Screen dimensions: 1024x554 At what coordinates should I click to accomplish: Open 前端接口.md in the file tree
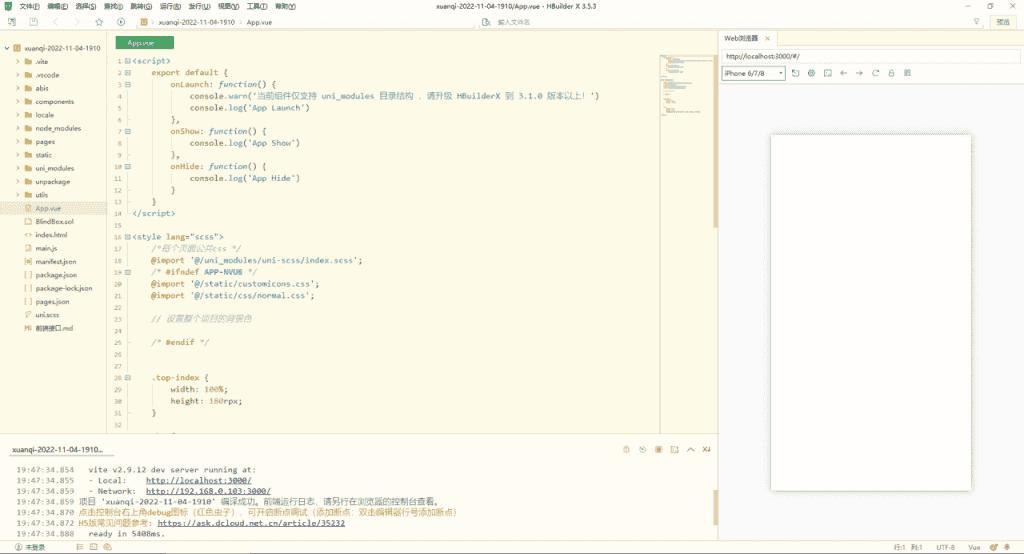click(x=54, y=329)
